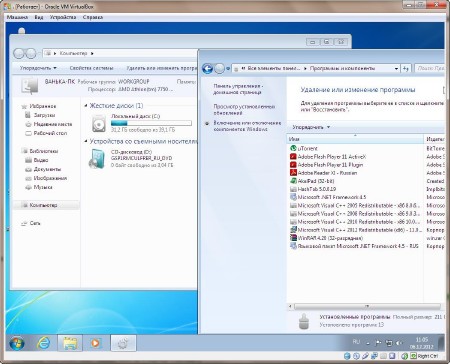Focus search box in Programs window
450x364 pixels.
click(430, 68)
